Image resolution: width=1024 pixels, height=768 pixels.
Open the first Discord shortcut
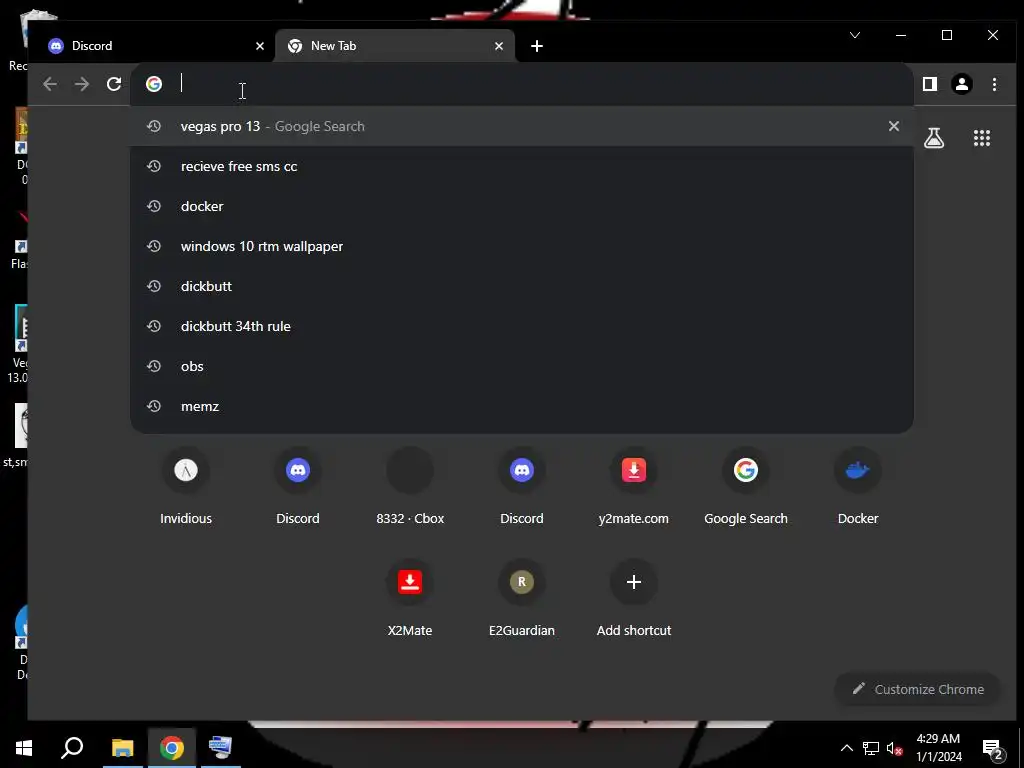pos(298,487)
